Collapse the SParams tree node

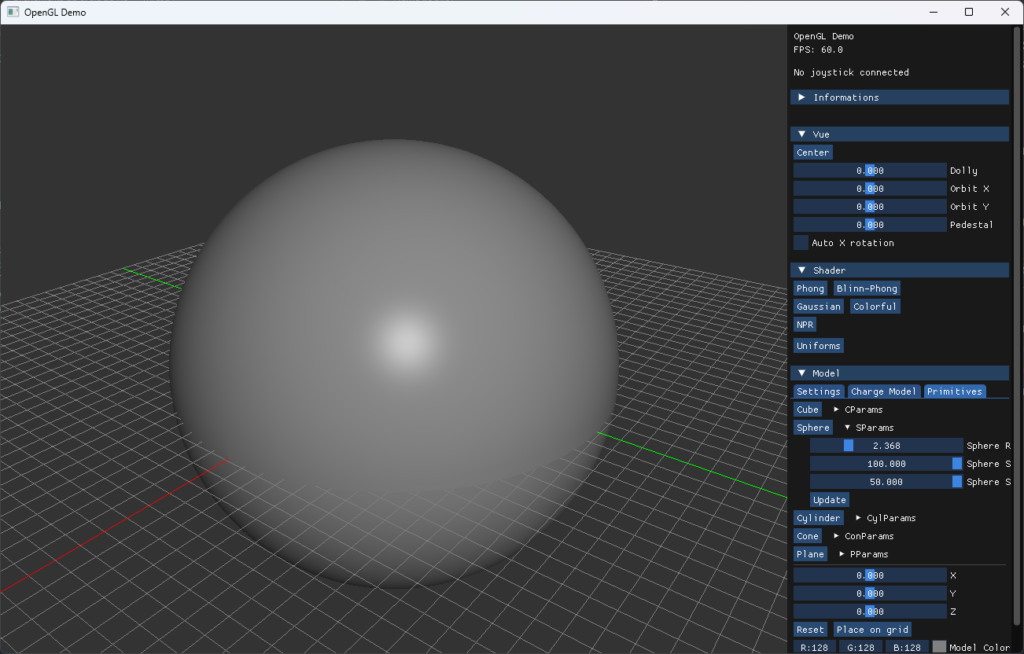point(869,428)
